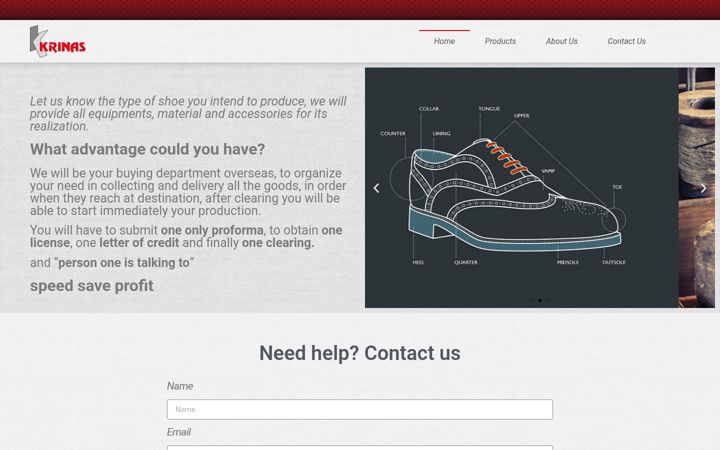Click the 'LINING' label in diagram
The height and width of the screenshot is (450, 720).
pyautogui.click(x=441, y=134)
